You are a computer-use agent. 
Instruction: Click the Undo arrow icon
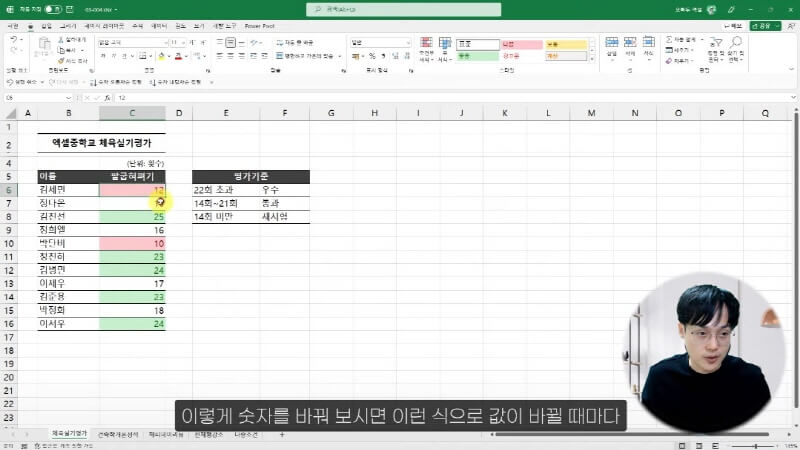pos(13,39)
